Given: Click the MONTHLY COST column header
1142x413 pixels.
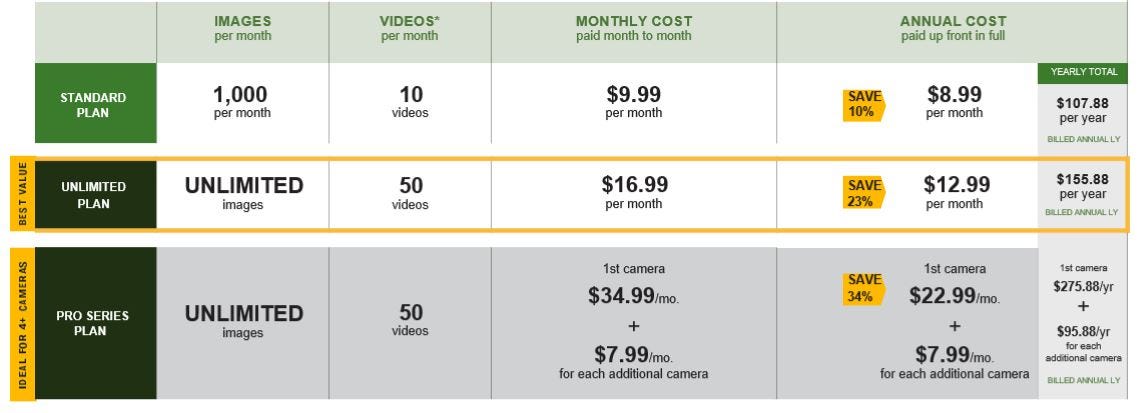Looking at the screenshot, I should point(633,29).
